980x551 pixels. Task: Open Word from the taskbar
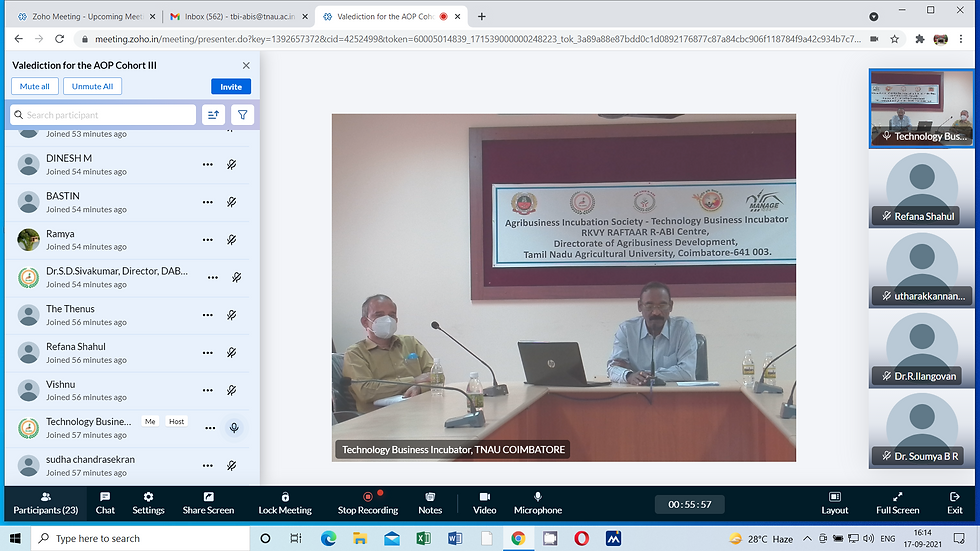455,539
